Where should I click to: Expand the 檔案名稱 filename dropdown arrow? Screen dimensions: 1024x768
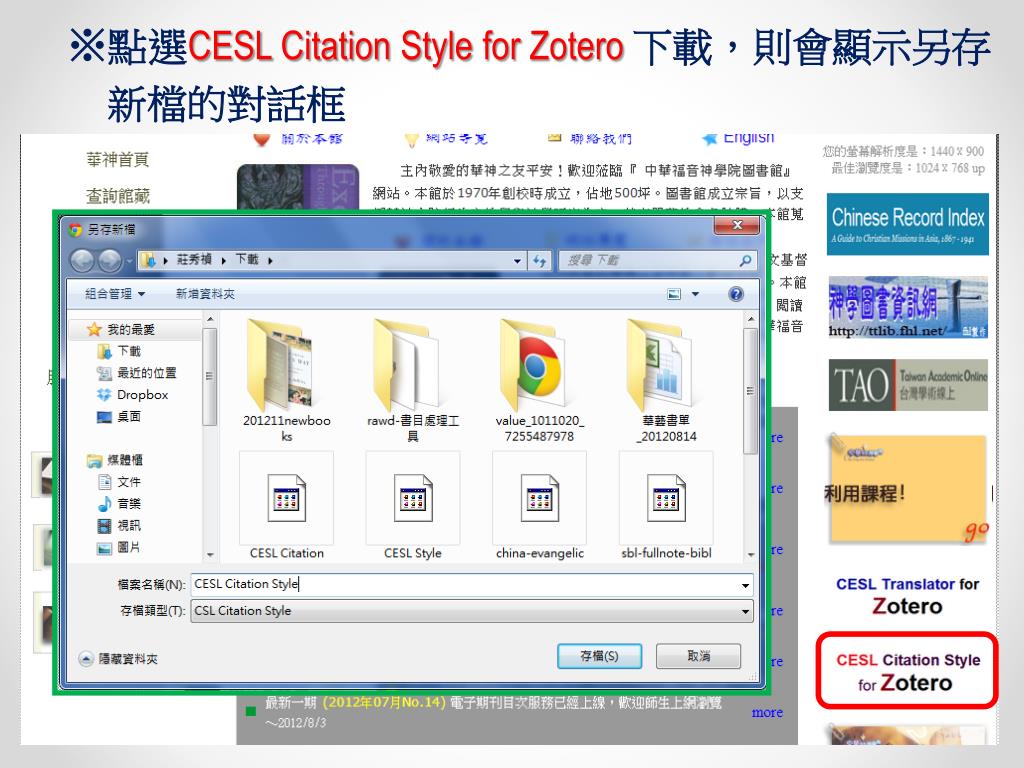click(x=745, y=585)
